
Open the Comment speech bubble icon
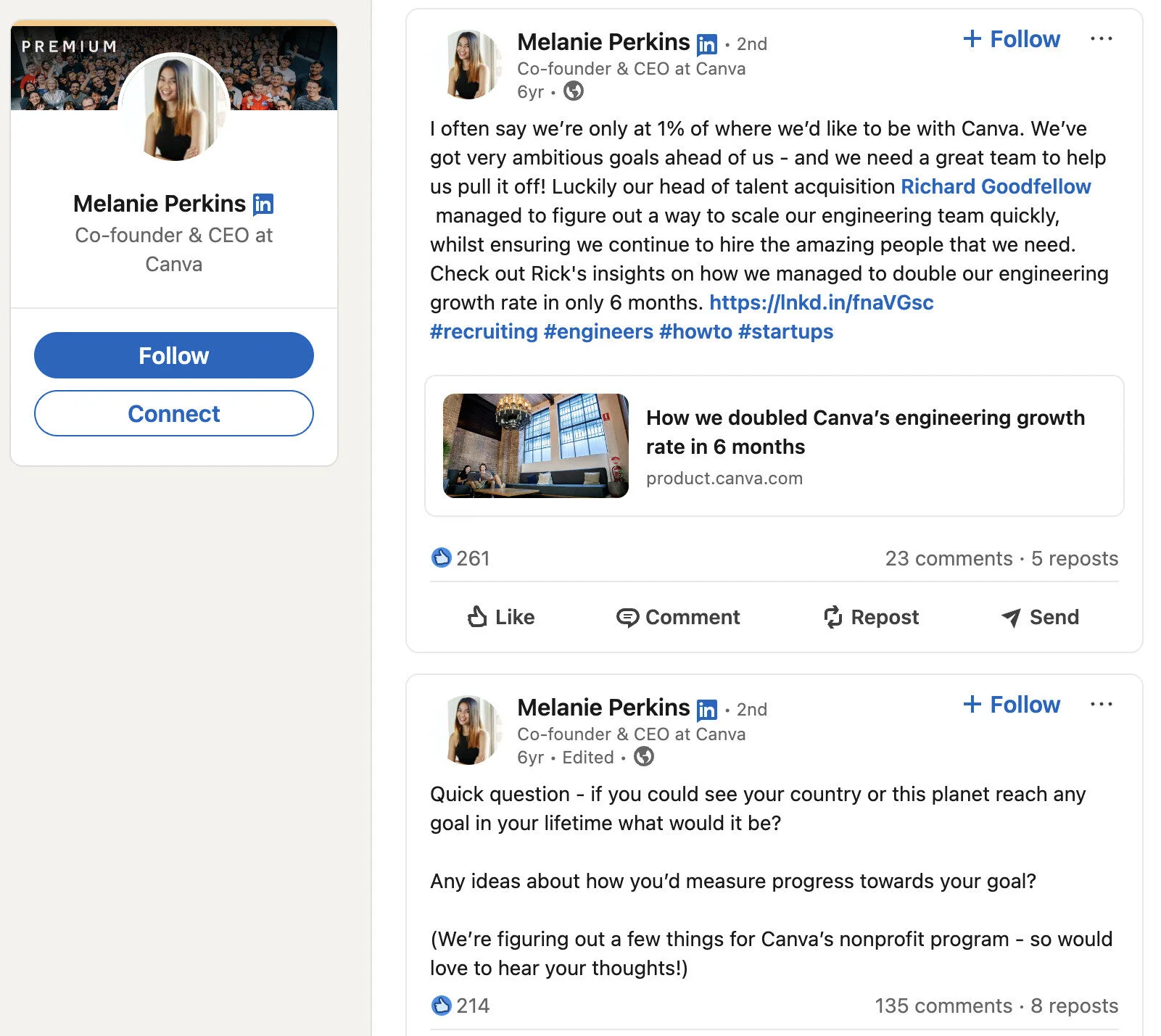pyautogui.click(x=629, y=617)
